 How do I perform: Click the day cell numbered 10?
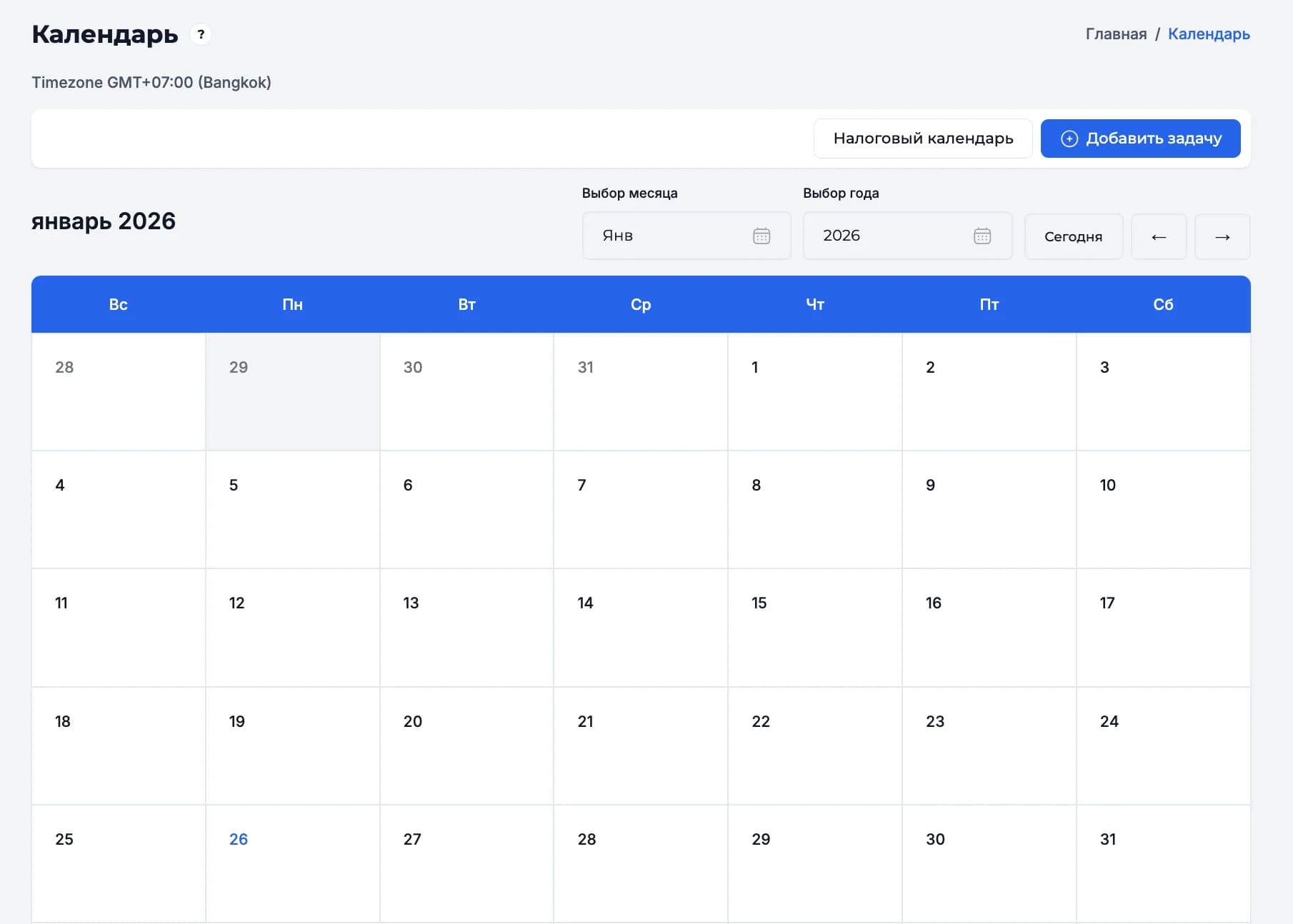(x=1163, y=510)
